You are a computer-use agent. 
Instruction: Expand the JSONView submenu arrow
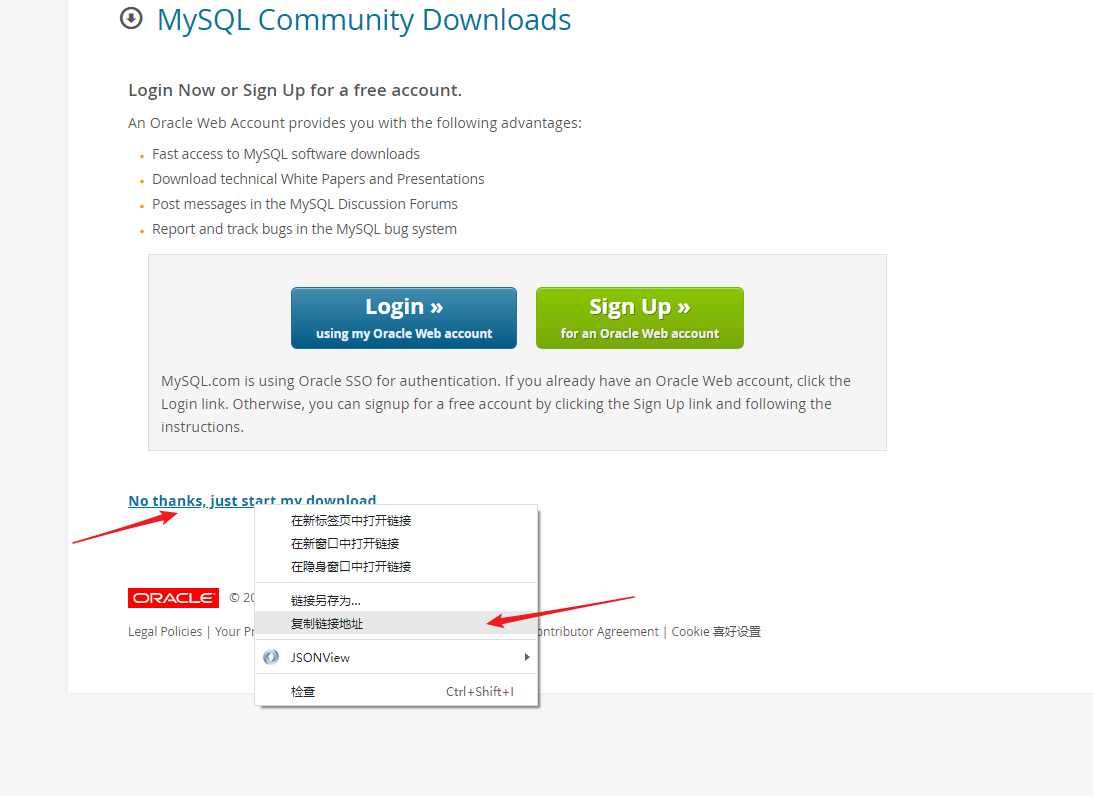point(527,657)
